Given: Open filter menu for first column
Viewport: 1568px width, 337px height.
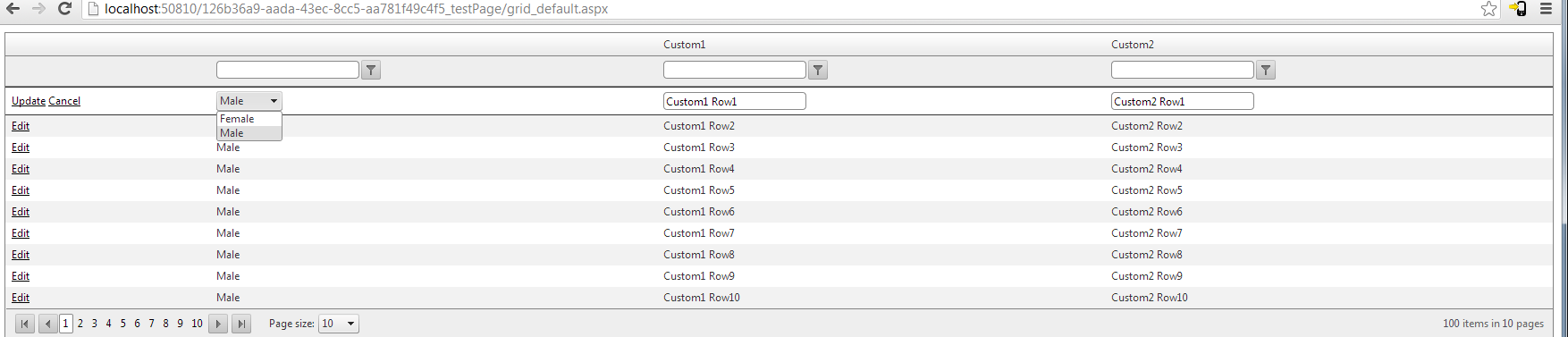Looking at the screenshot, I should pyautogui.click(x=371, y=70).
